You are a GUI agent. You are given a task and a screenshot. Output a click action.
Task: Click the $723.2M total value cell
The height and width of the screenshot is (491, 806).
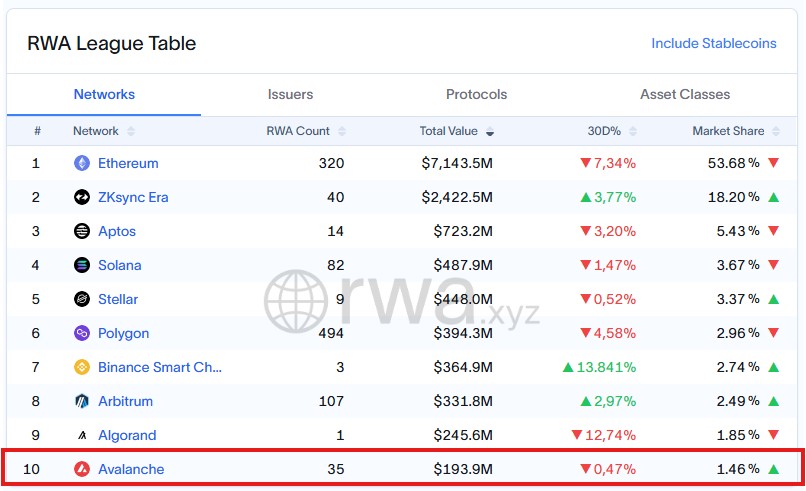463,231
